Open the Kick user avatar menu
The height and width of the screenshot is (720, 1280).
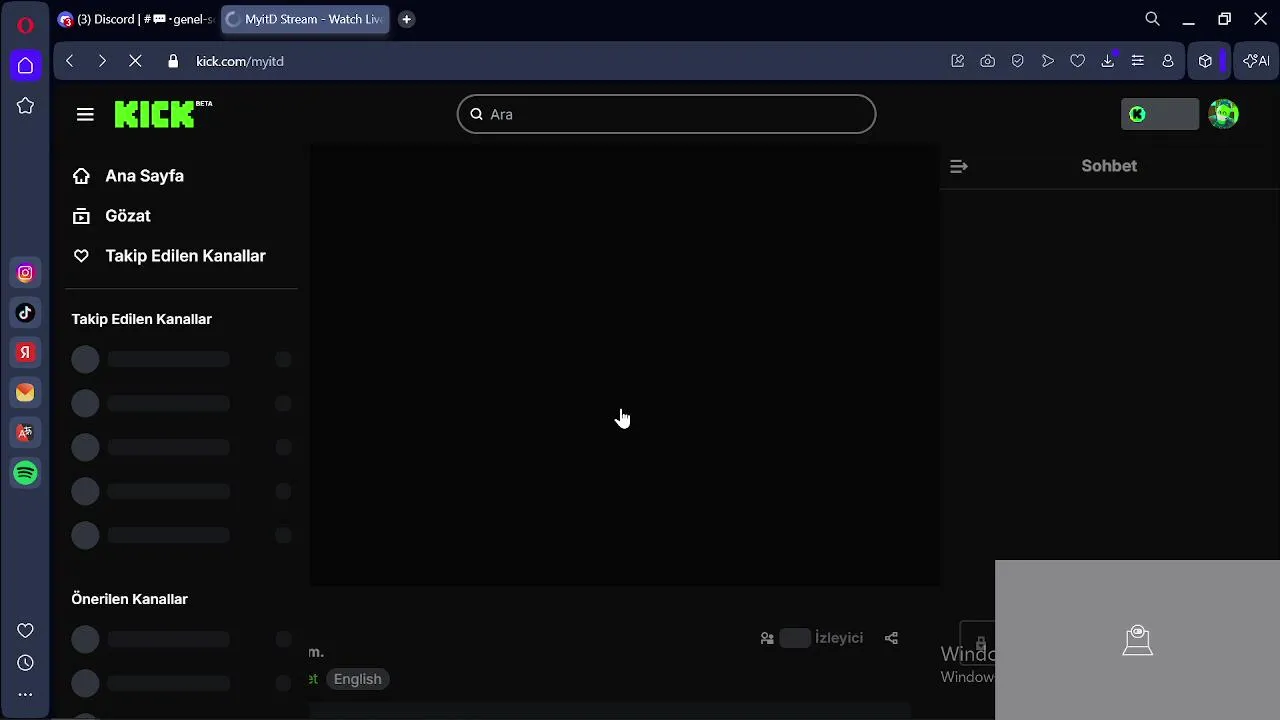[x=1223, y=114]
